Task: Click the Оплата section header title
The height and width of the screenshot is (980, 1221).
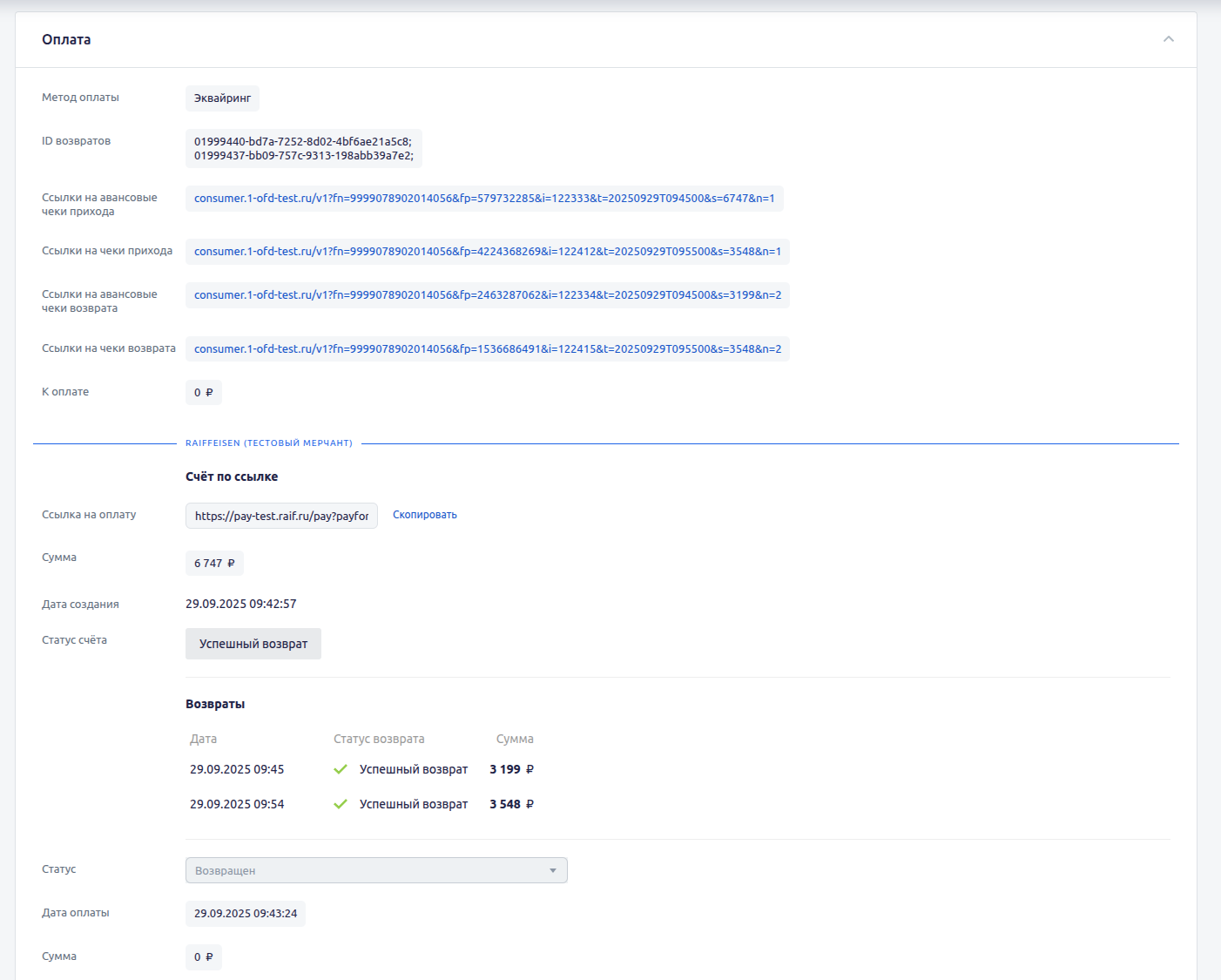Action: pos(66,40)
